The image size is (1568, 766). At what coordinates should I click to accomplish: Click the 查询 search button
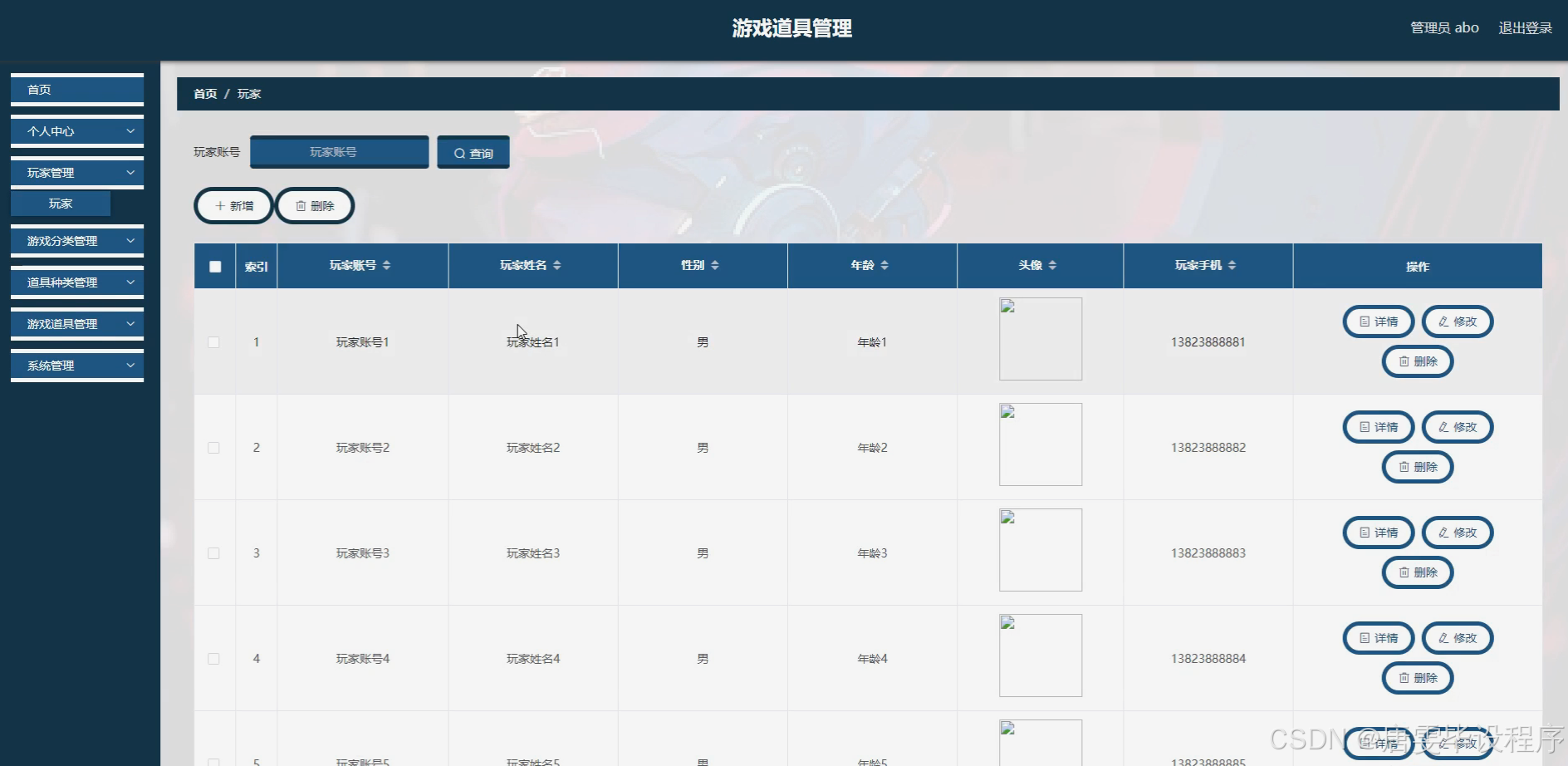[x=473, y=153]
